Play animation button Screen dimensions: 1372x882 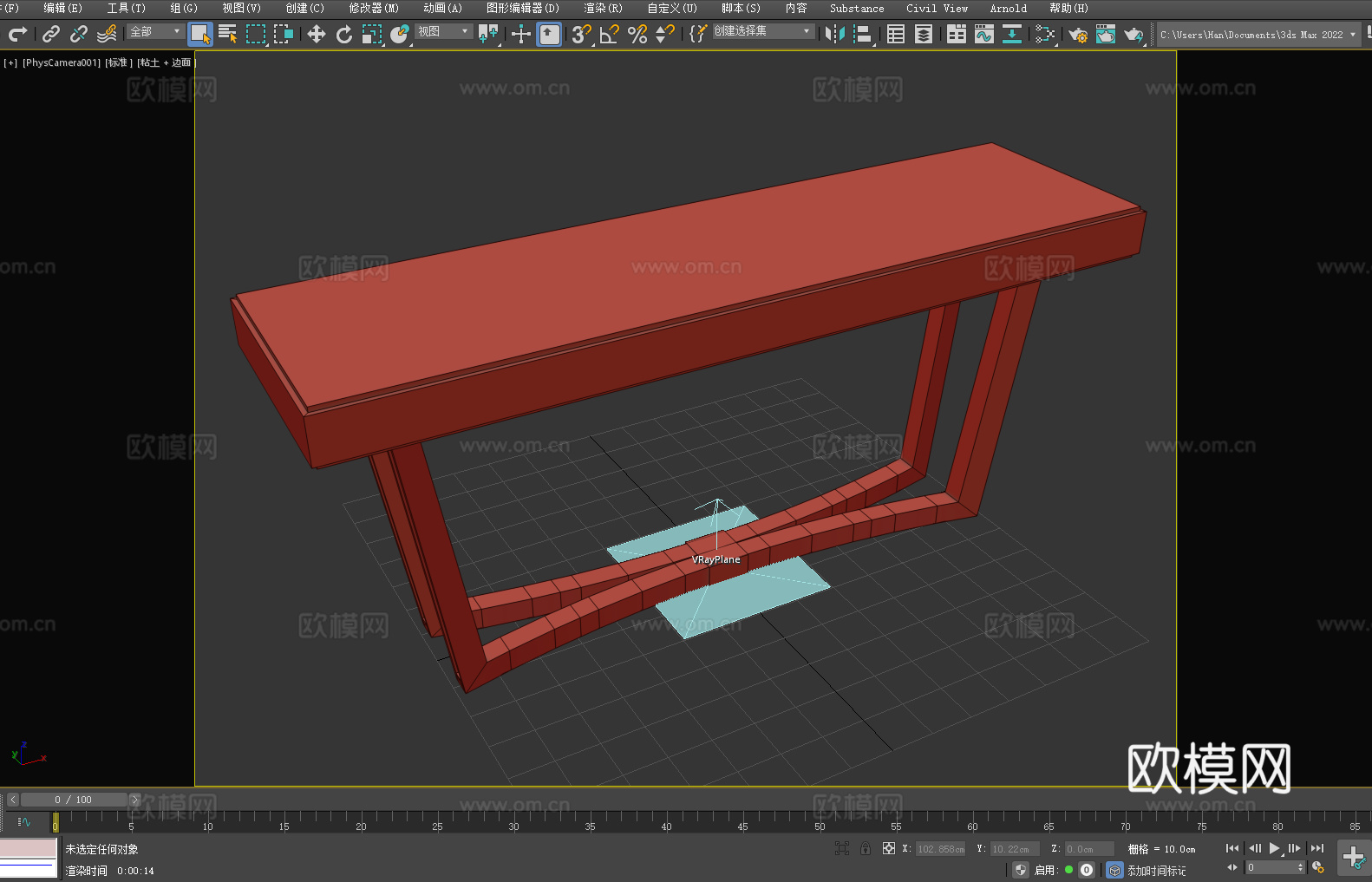click(x=1275, y=848)
